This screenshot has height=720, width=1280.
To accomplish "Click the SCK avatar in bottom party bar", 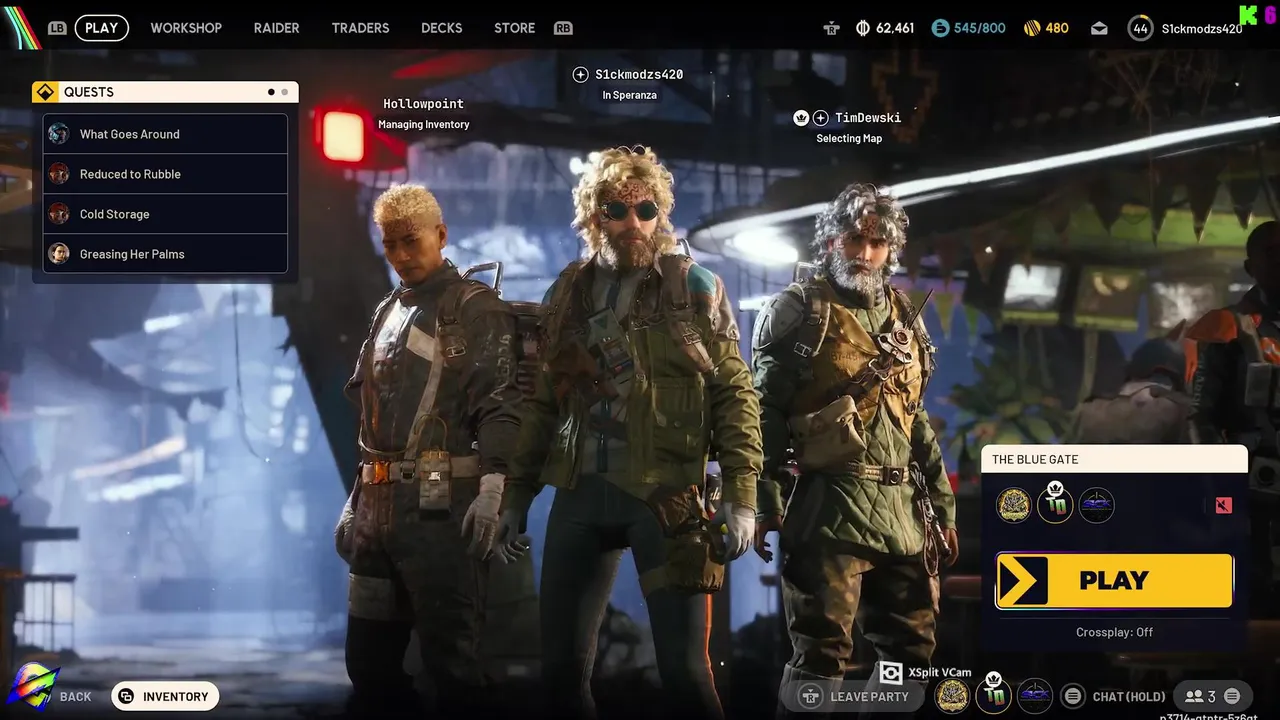I will point(1034,696).
